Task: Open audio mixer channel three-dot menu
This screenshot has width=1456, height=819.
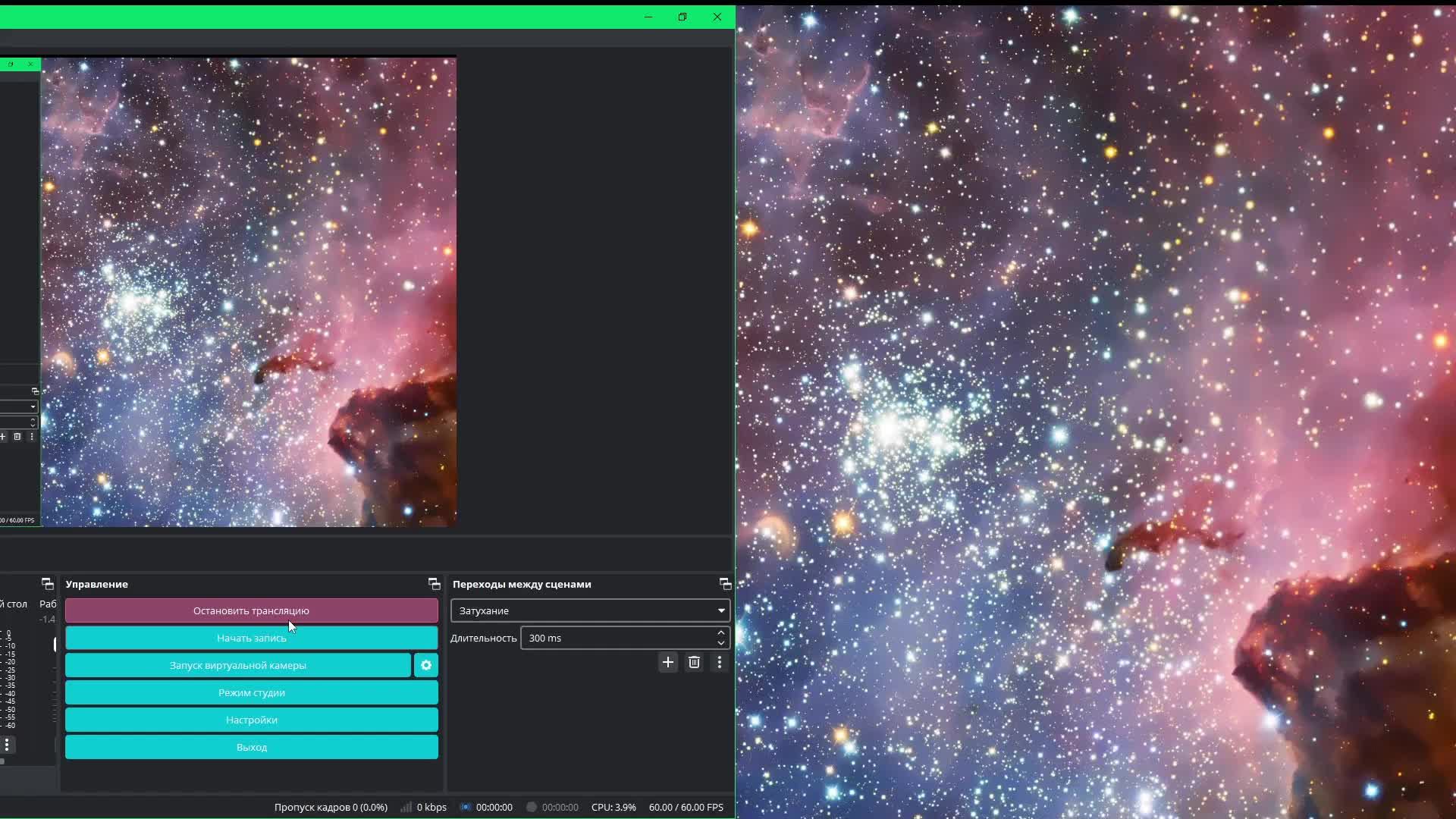Action: pos(7,745)
